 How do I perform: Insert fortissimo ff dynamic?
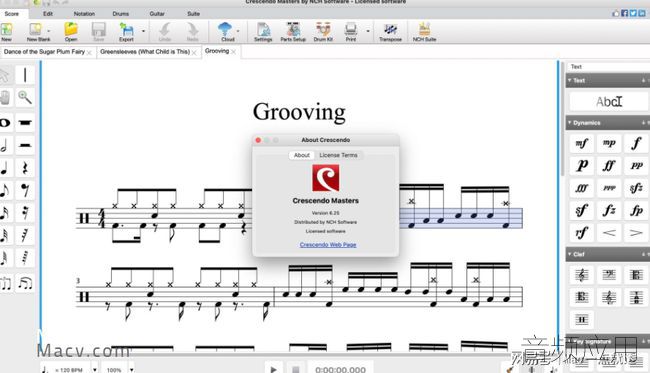click(609, 166)
